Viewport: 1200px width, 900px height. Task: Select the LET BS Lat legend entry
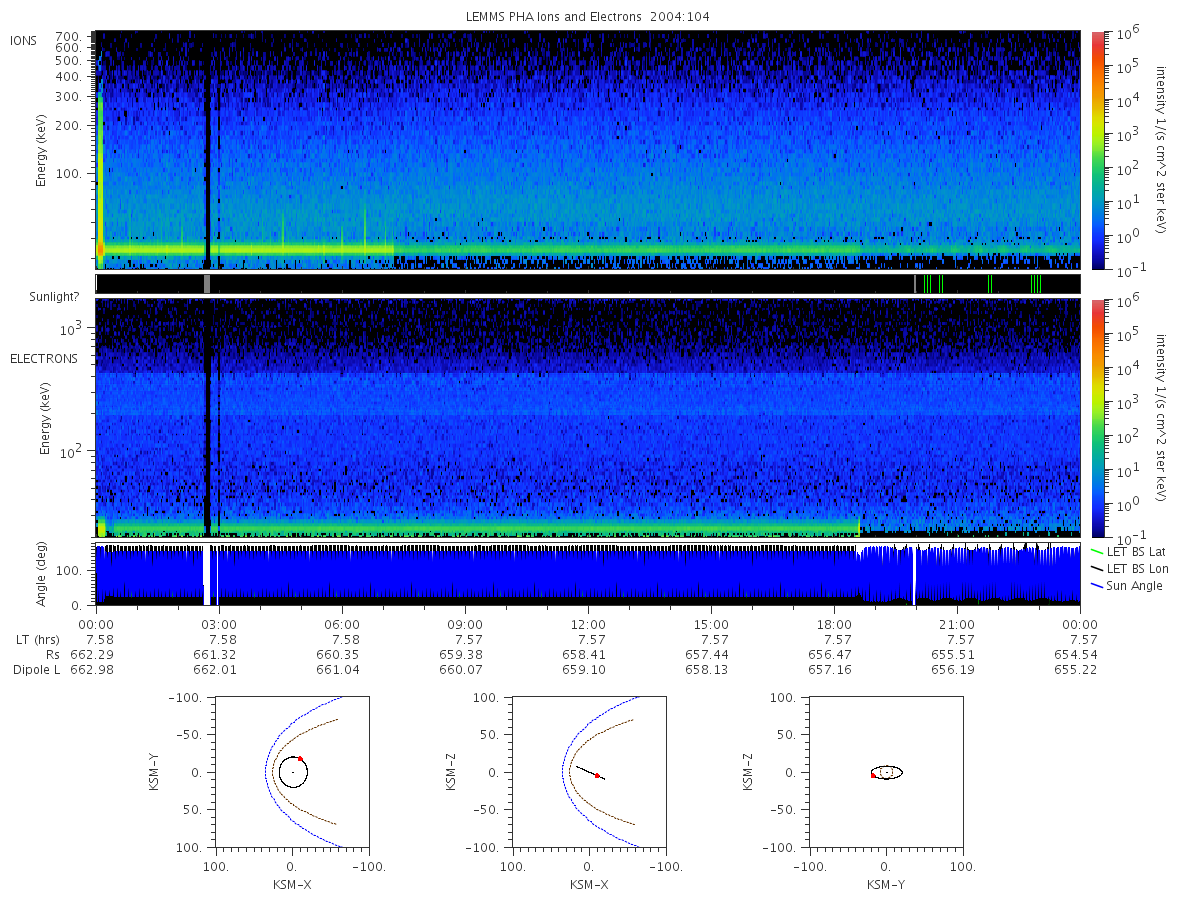point(1129,551)
